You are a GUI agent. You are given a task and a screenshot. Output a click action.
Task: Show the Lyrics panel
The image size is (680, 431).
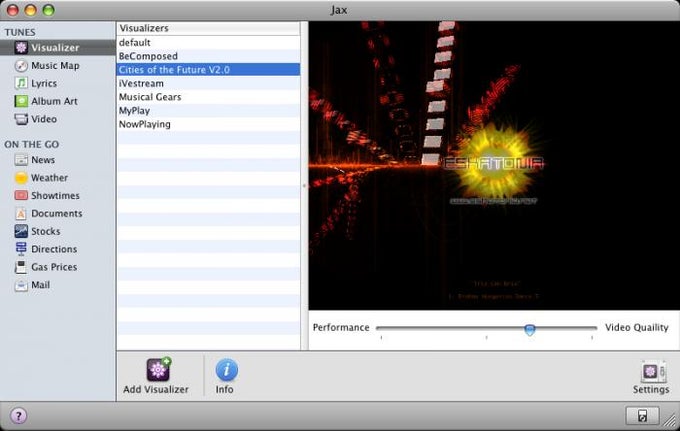pyautogui.click(x=36, y=83)
